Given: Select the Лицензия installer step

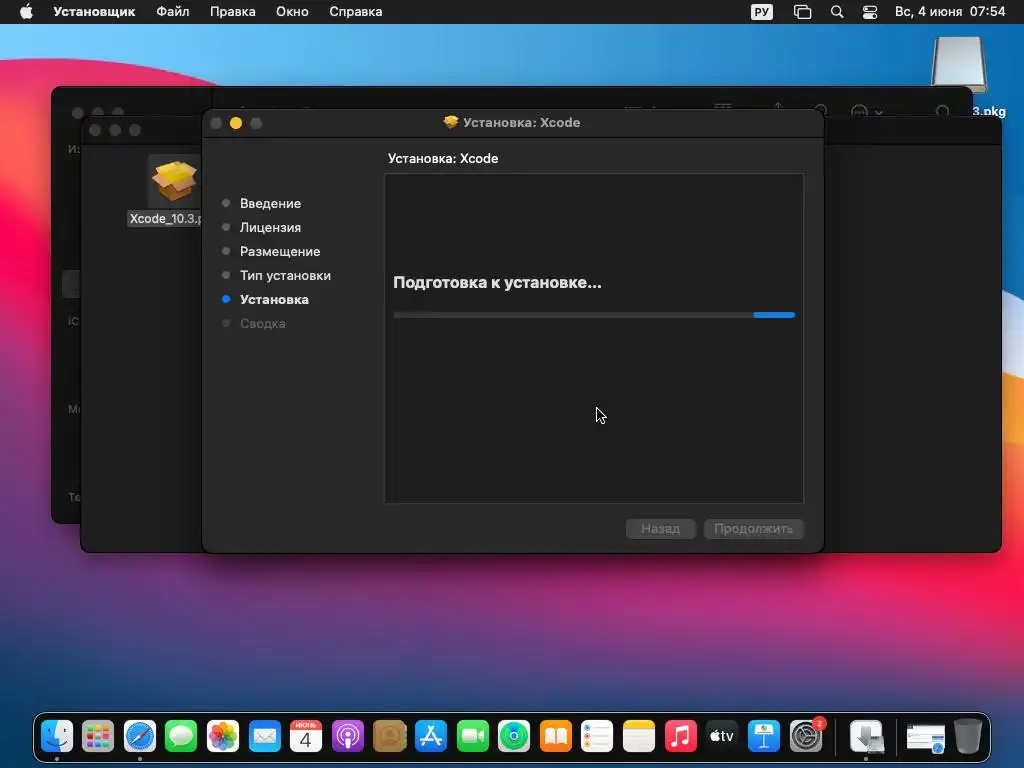Looking at the screenshot, I should [x=270, y=227].
